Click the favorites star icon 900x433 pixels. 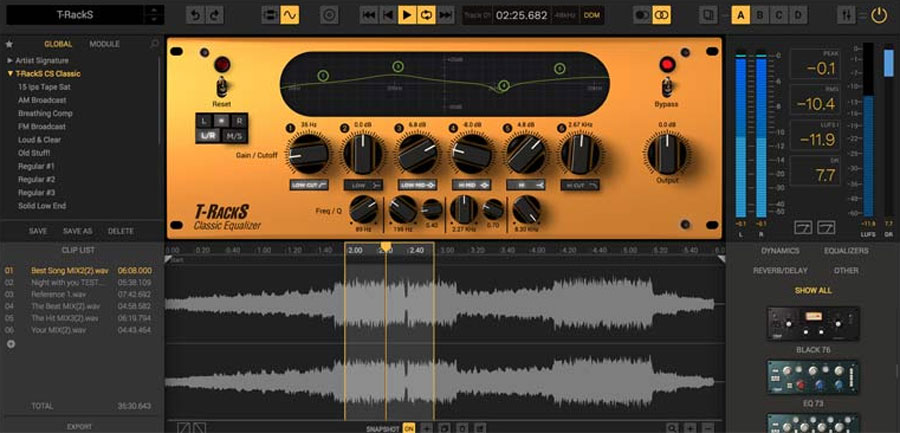pos(9,44)
